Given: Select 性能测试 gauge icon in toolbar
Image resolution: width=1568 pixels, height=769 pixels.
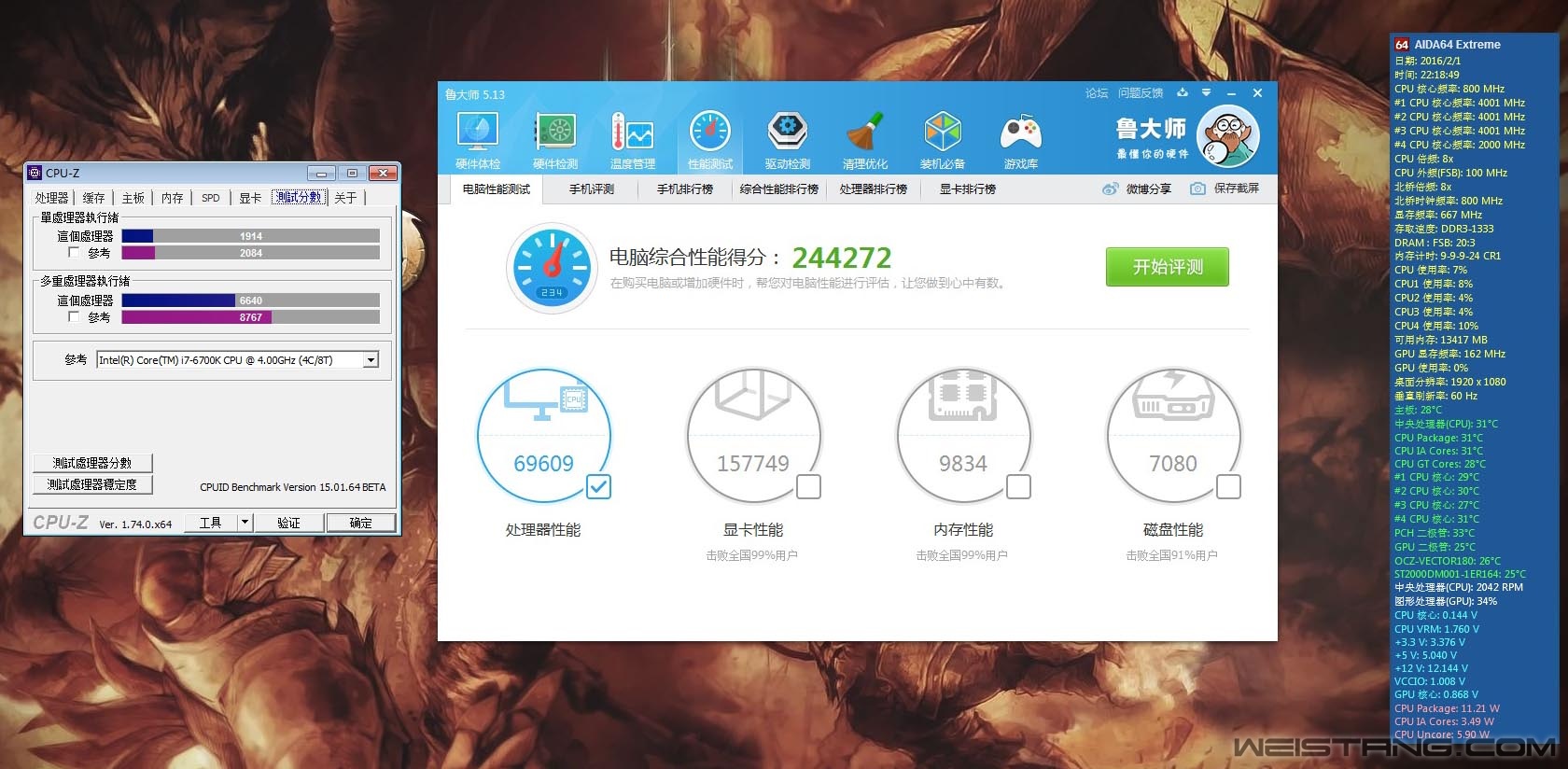Looking at the screenshot, I should pos(710,133).
